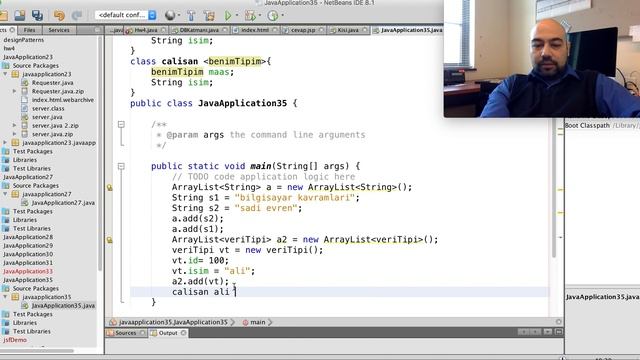Switch to the Files tab
The width and height of the screenshot is (640, 360).
[29, 30]
